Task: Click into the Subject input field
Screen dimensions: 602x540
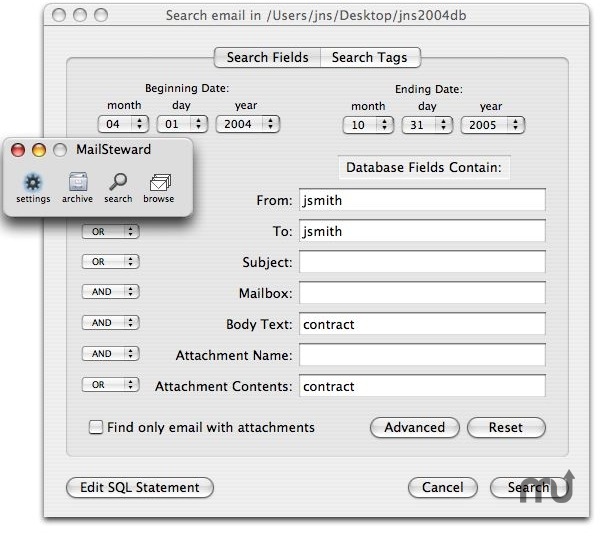Action: pos(422,262)
